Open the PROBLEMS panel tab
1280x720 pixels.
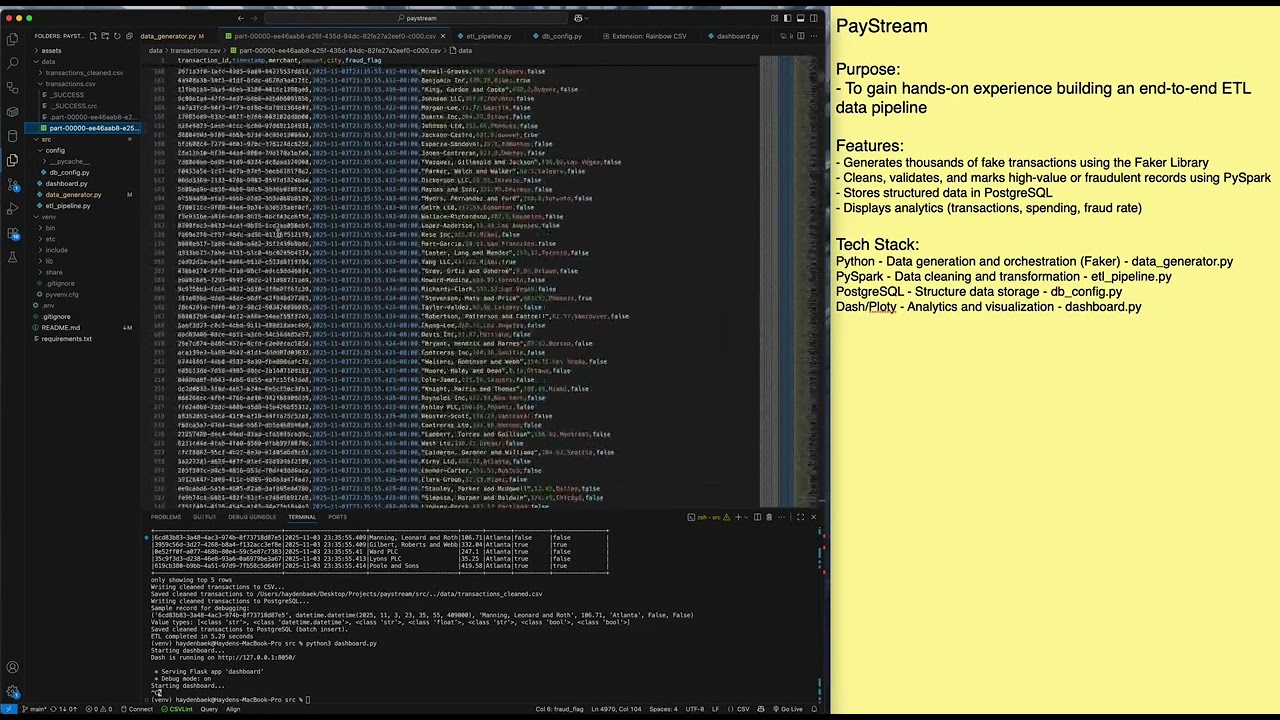coord(166,517)
